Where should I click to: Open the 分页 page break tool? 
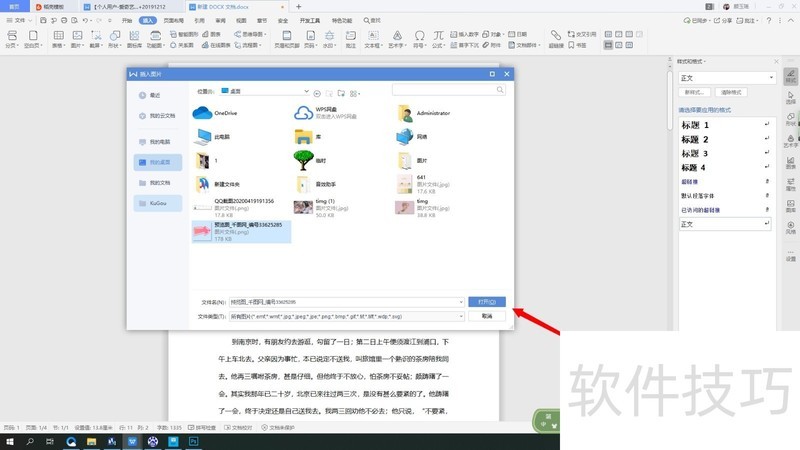coord(12,39)
